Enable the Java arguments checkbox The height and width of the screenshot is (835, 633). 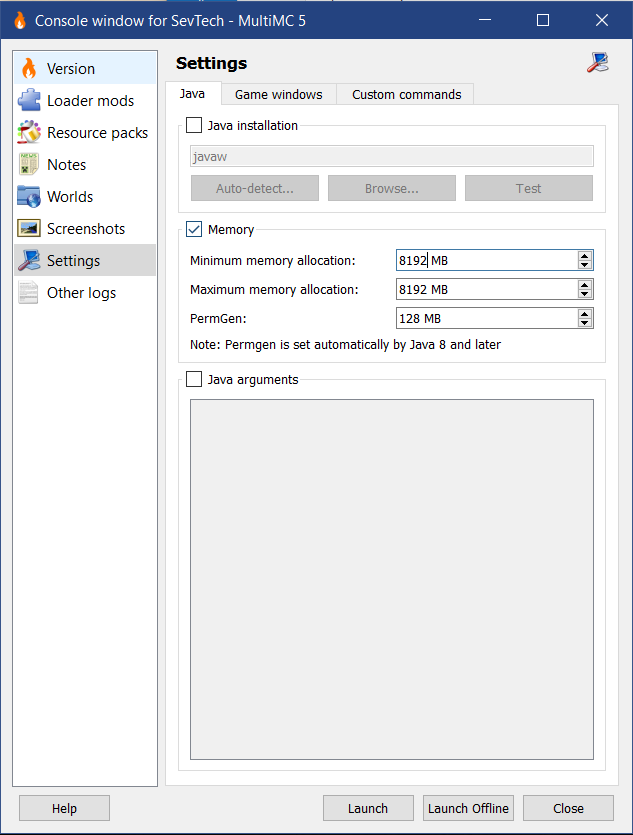point(194,379)
